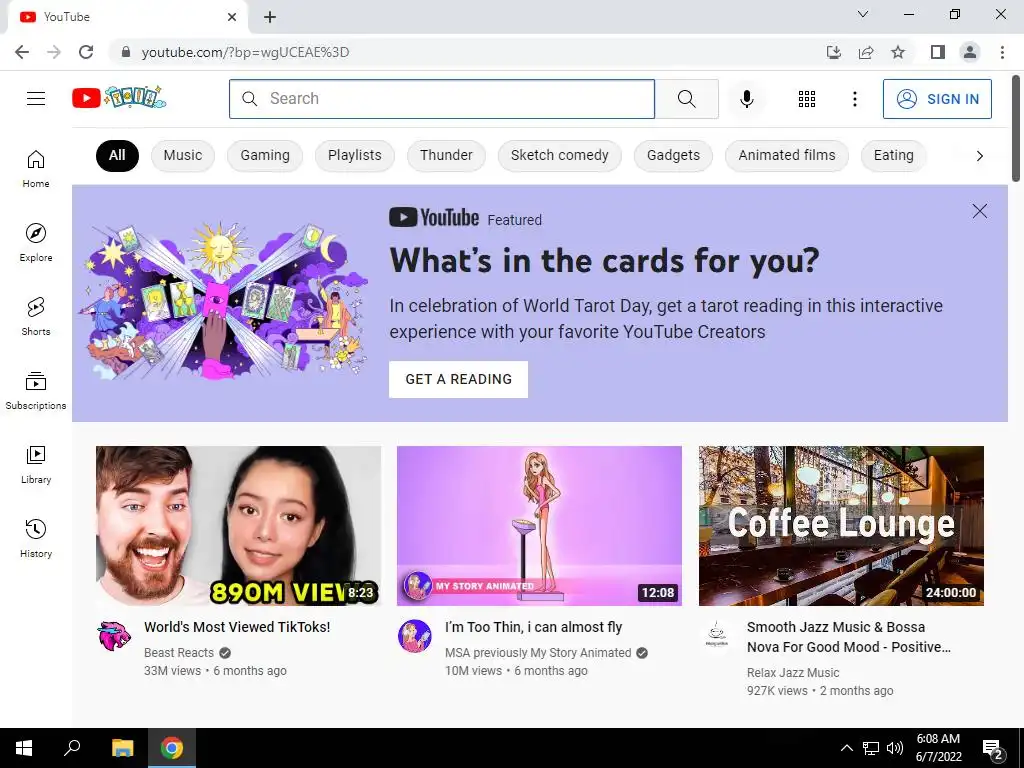Open Smooth Jazz Music video title
1024x768 pixels.
(x=849, y=637)
